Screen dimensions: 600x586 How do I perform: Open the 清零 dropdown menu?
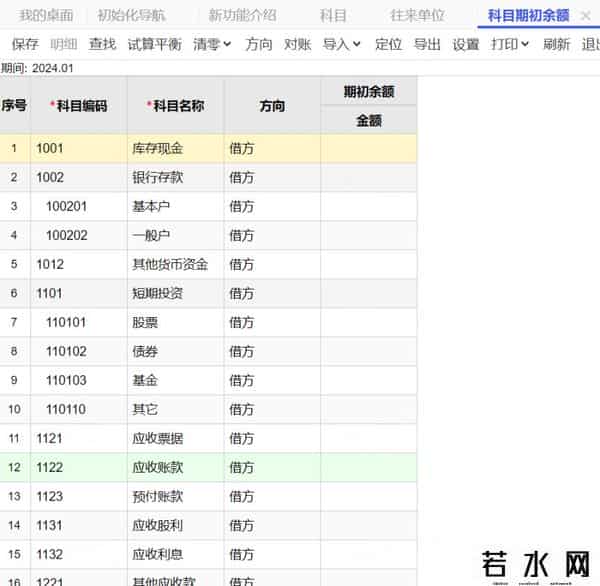click(x=212, y=44)
